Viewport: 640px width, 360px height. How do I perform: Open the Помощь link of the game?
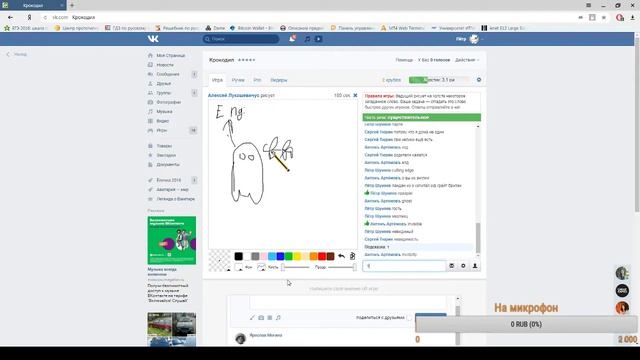pos(404,60)
